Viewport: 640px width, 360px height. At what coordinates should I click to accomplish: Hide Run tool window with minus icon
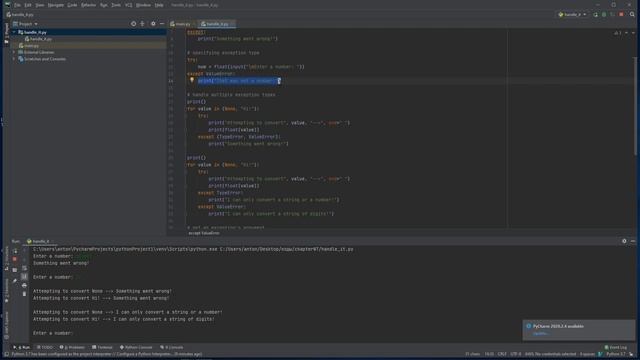[x=633, y=241]
